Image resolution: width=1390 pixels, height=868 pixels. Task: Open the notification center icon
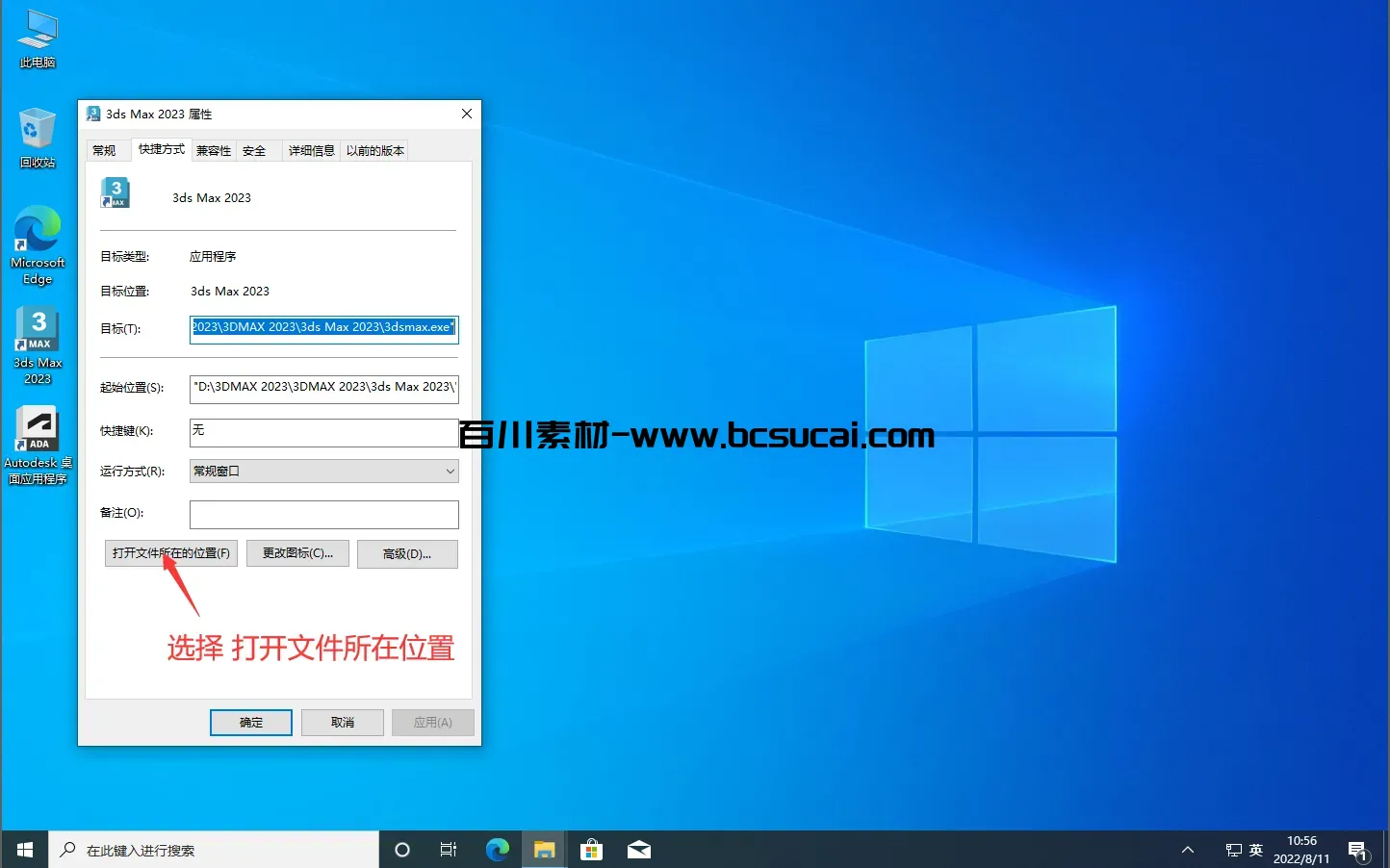(1358, 850)
